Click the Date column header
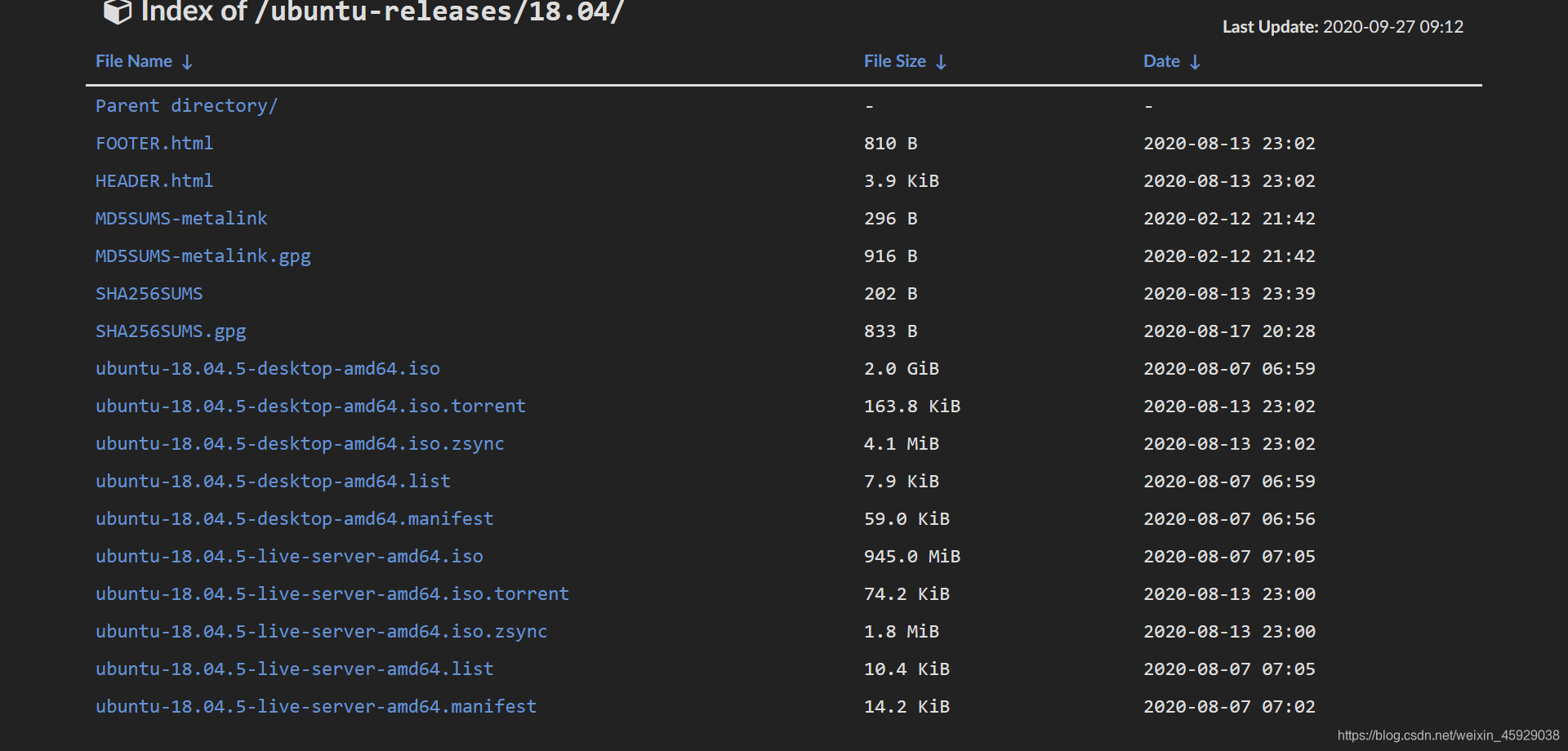 pyautogui.click(x=1161, y=61)
